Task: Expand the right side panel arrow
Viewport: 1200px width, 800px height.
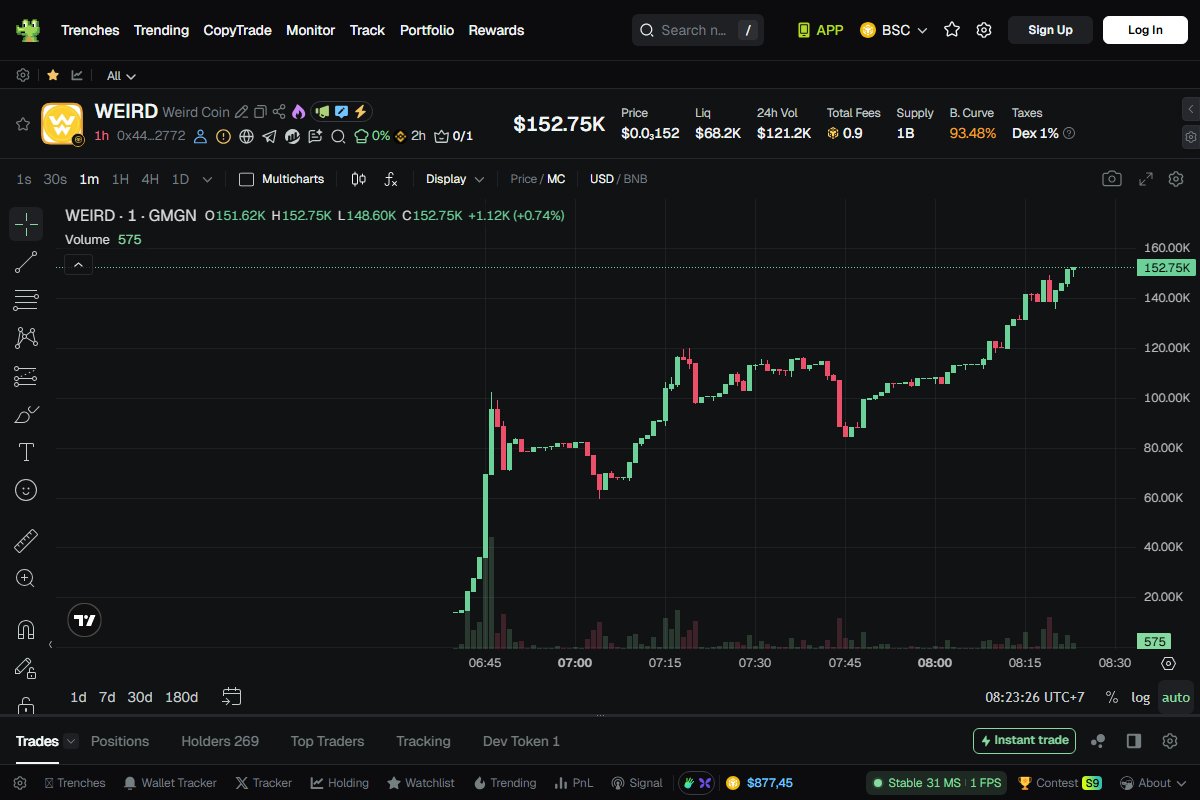Action: (1190, 108)
